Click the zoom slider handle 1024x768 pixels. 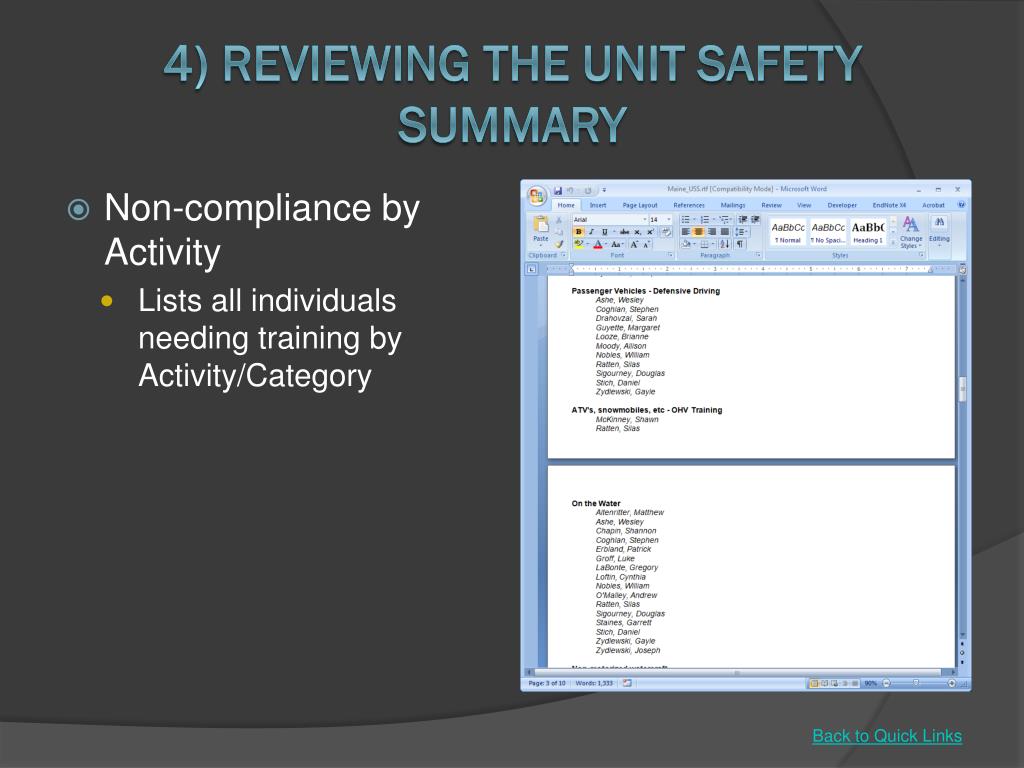coord(916,683)
